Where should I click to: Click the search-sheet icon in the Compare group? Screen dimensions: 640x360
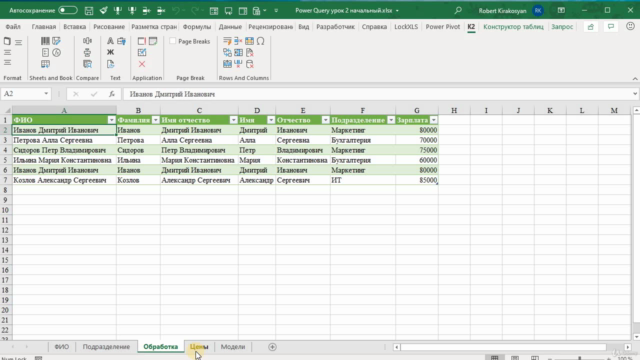coord(87,64)
